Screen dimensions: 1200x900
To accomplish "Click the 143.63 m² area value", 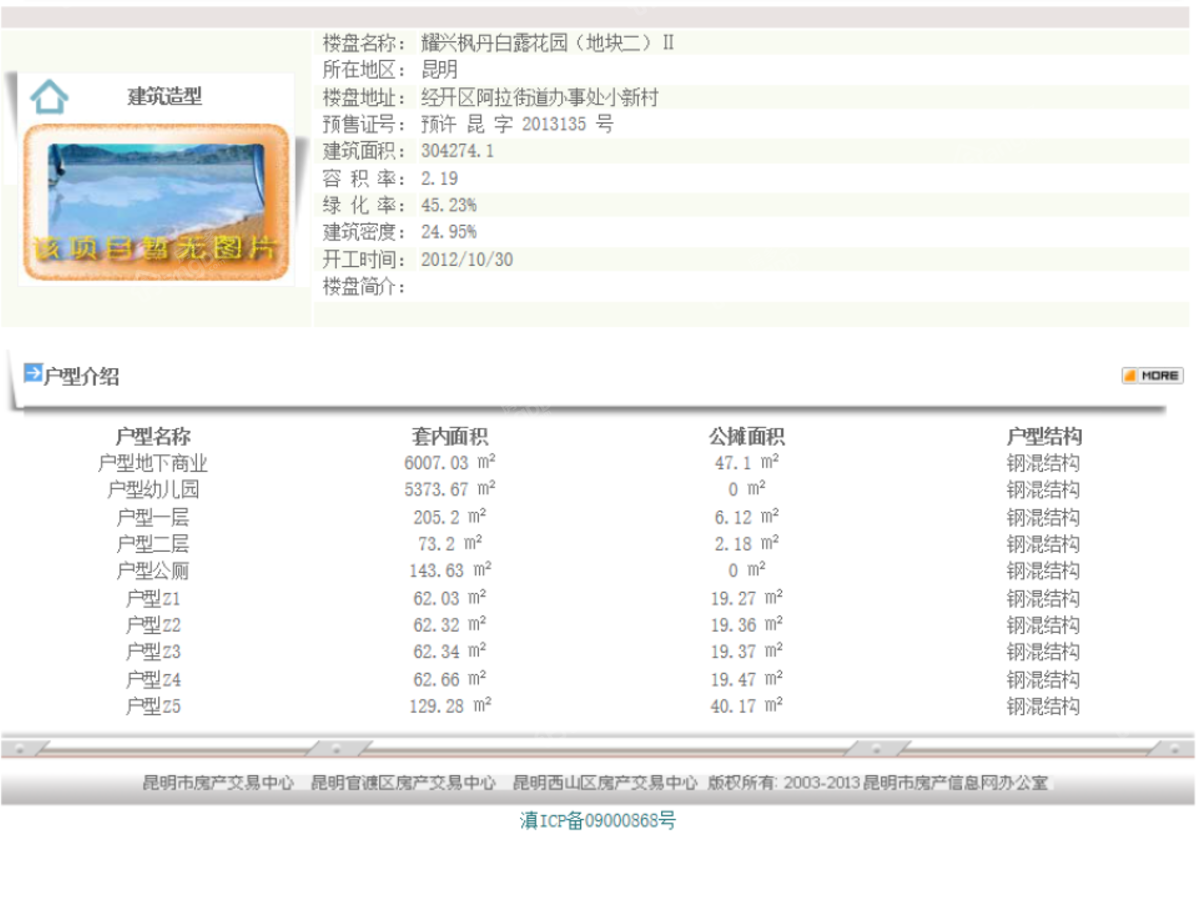I will coord(450,571).
